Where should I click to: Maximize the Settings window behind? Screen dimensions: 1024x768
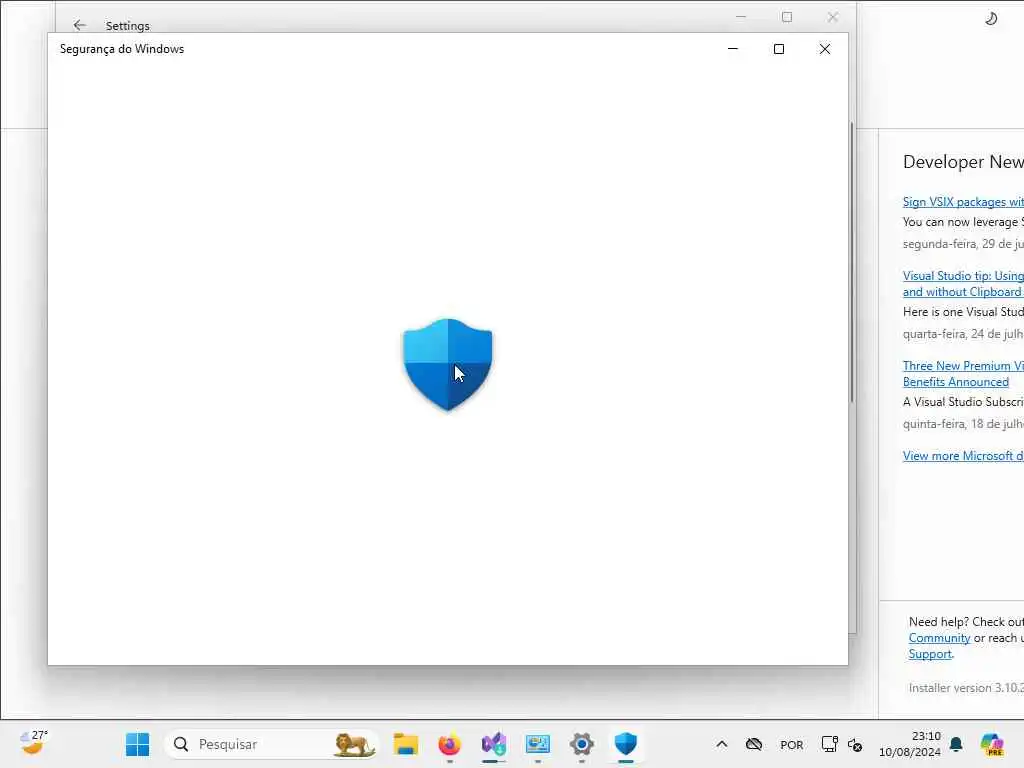[x=787, y=17]
